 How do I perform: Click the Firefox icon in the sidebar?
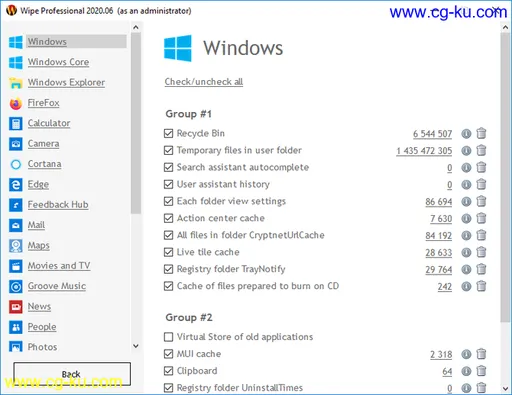click(16, 103)
